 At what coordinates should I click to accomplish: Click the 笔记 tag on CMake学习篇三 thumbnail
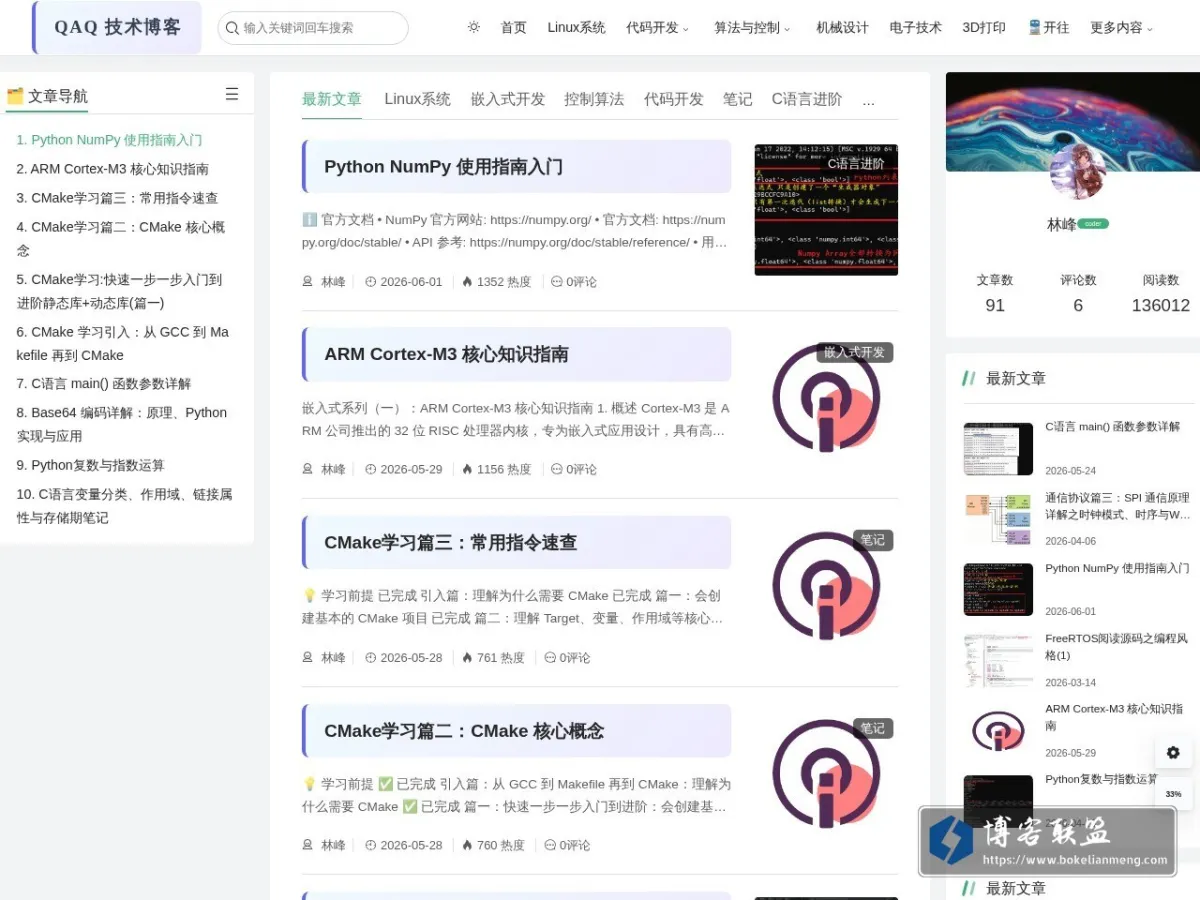click(873, 540)
